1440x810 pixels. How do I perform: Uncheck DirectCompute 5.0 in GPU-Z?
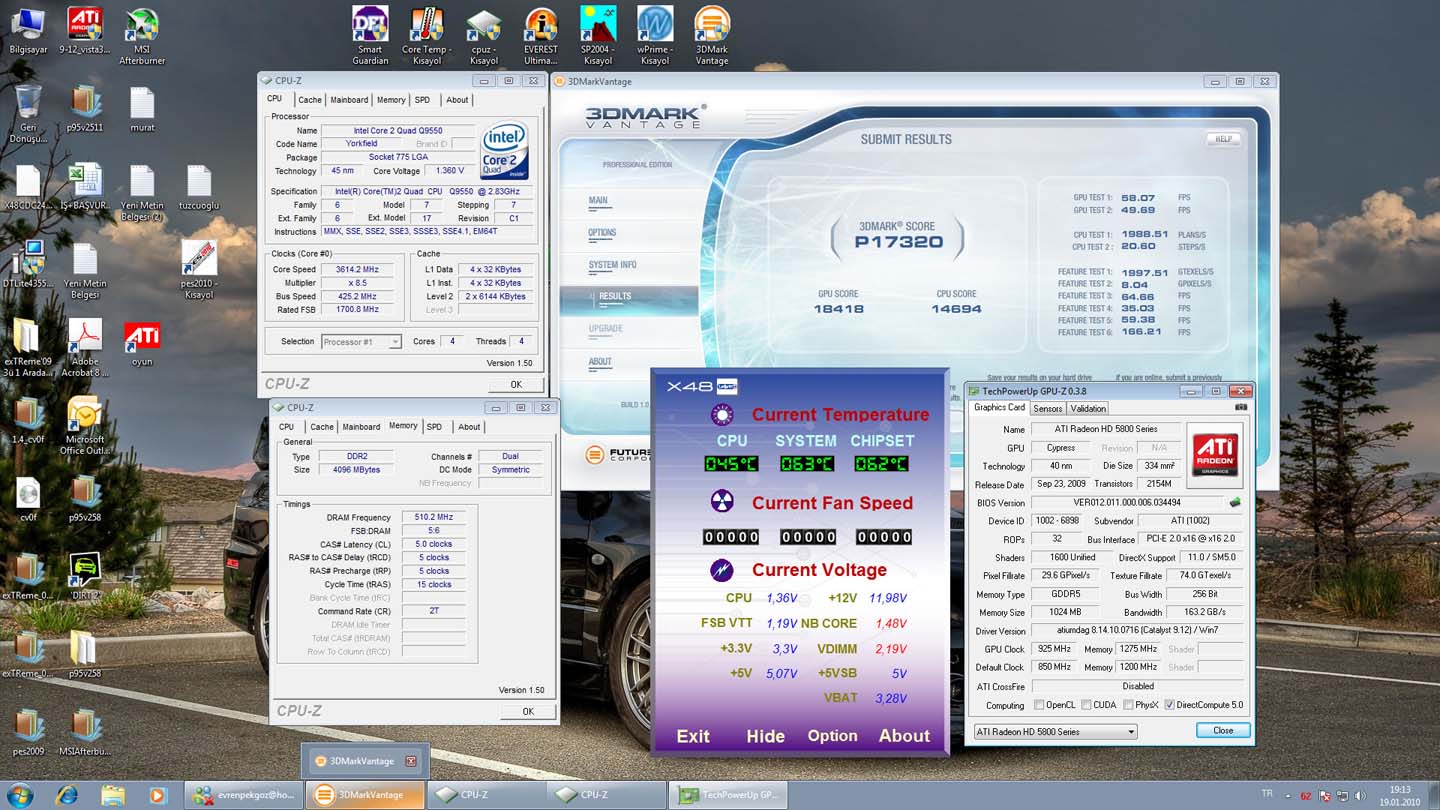(x=1170, y=705)
